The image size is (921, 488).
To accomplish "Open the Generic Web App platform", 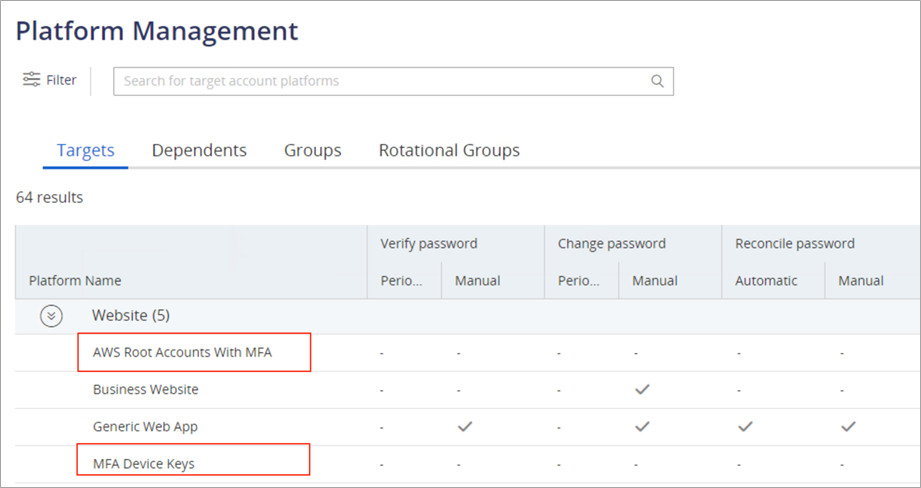I will [x=145, y=426].
